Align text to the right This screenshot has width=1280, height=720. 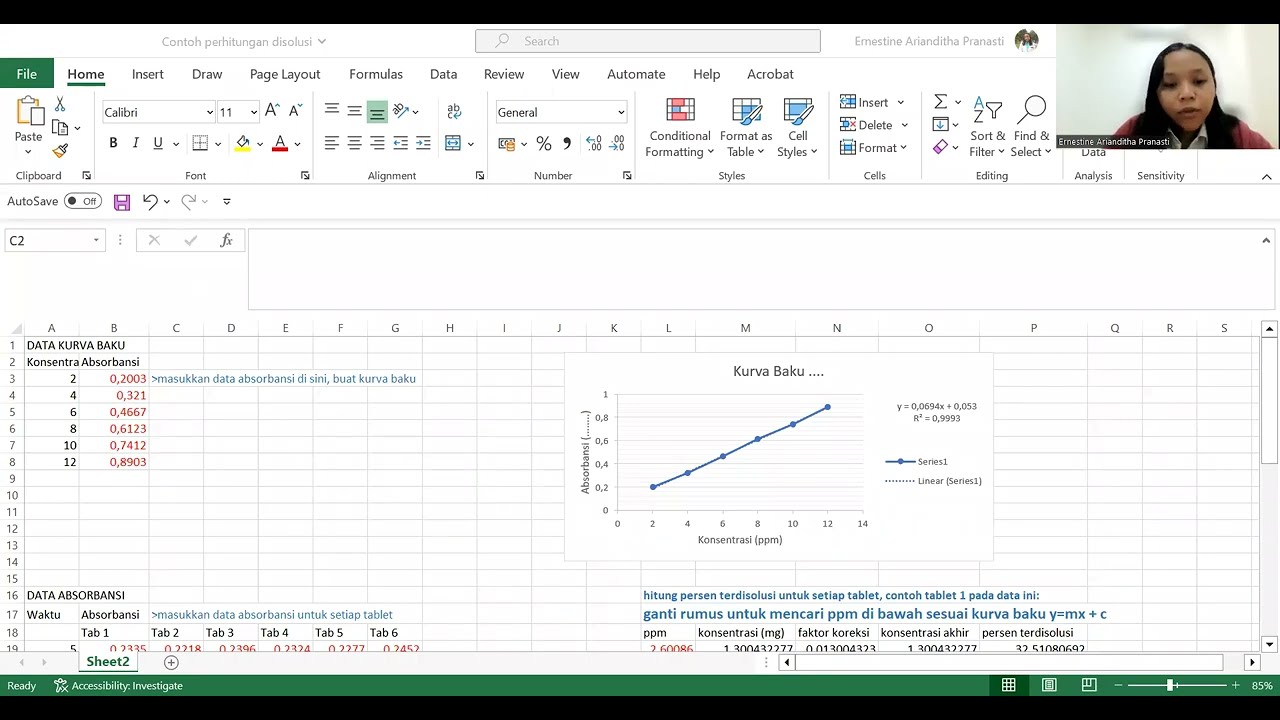pyautogui.click(x=377, y=143)
